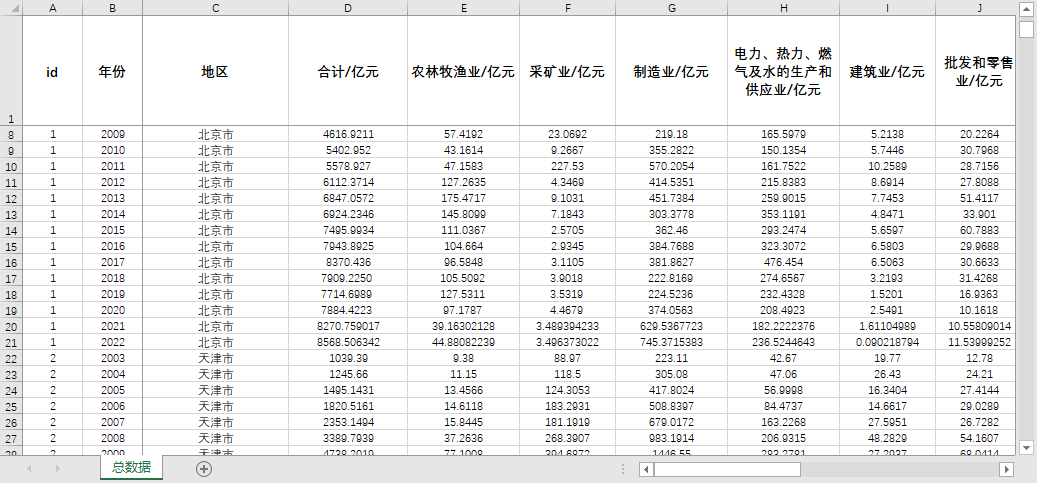Select cell with value 268.3907
Viewport: 1037px width, 483px height.
tap(567, 438)
